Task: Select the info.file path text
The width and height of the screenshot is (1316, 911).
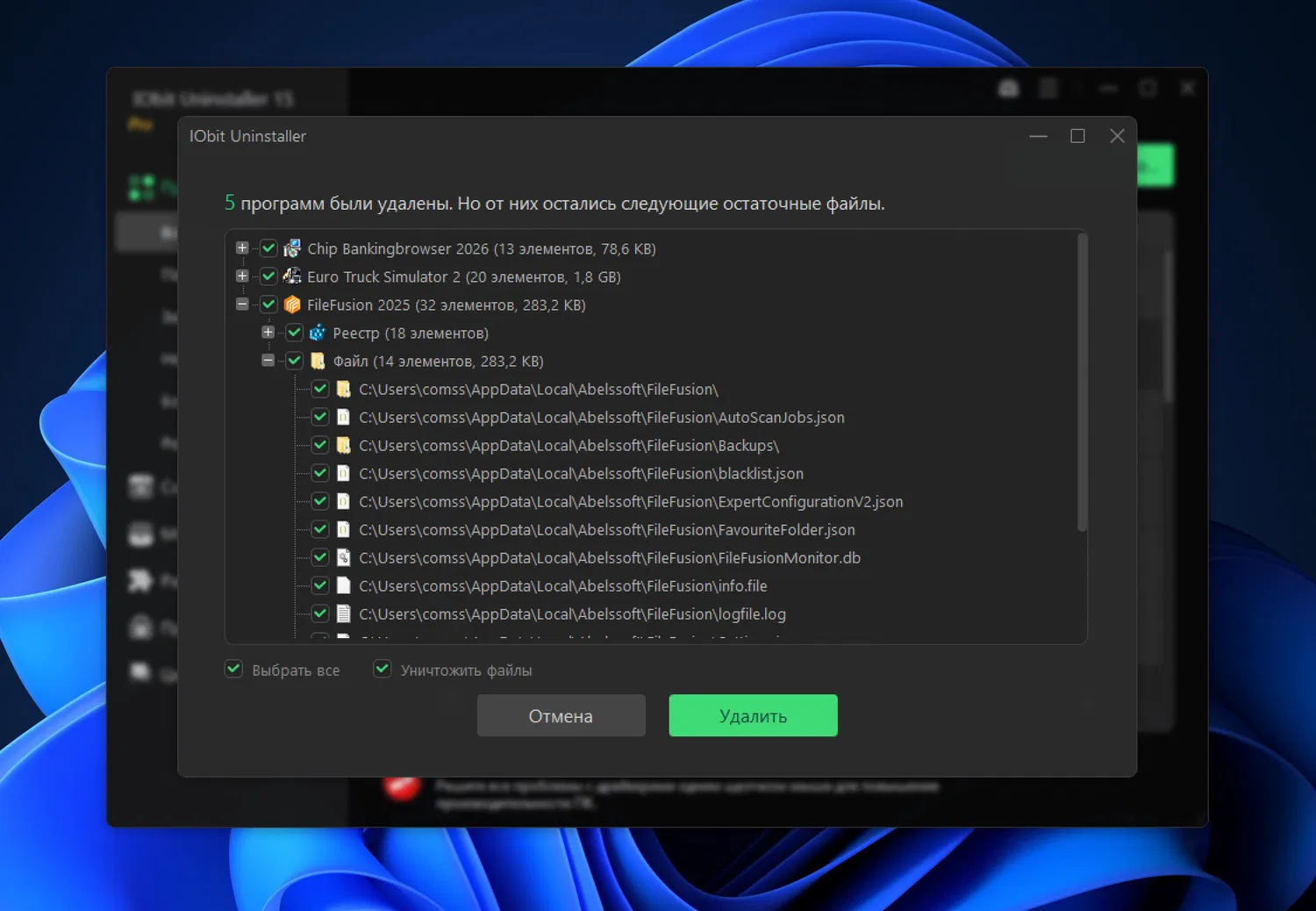Action: point(563,586)
